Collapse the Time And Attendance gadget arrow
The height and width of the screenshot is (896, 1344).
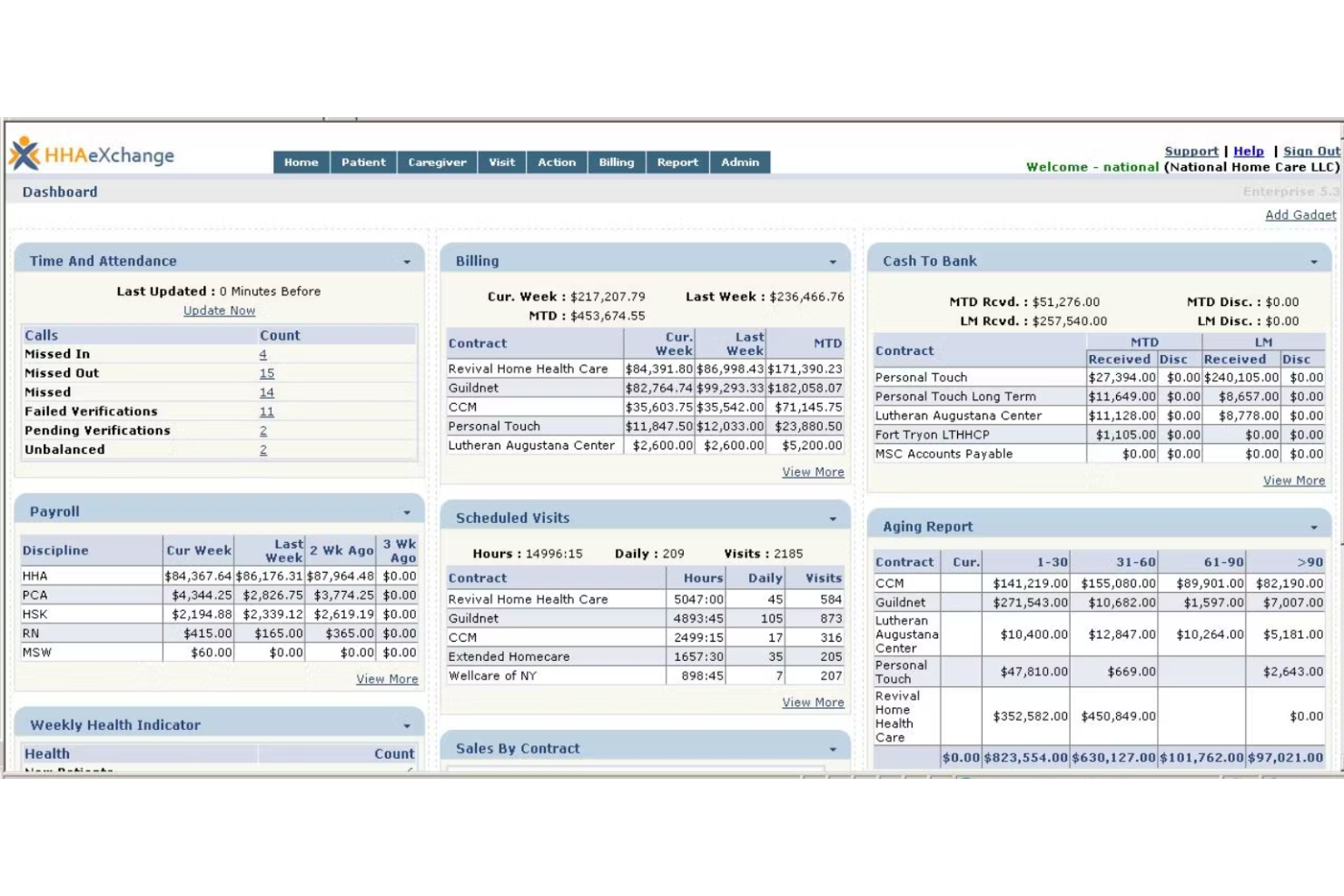click(x=407, y=262)
